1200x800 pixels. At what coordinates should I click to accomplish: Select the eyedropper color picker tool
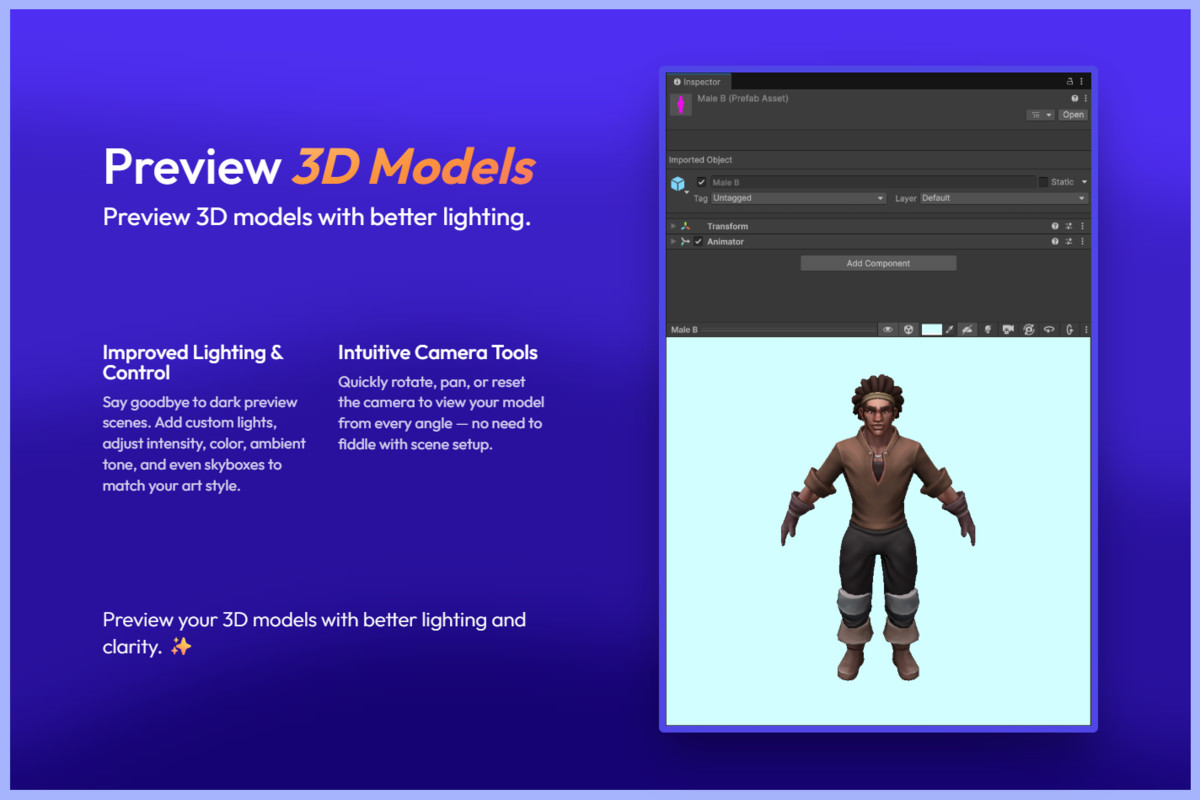point(949,329)
